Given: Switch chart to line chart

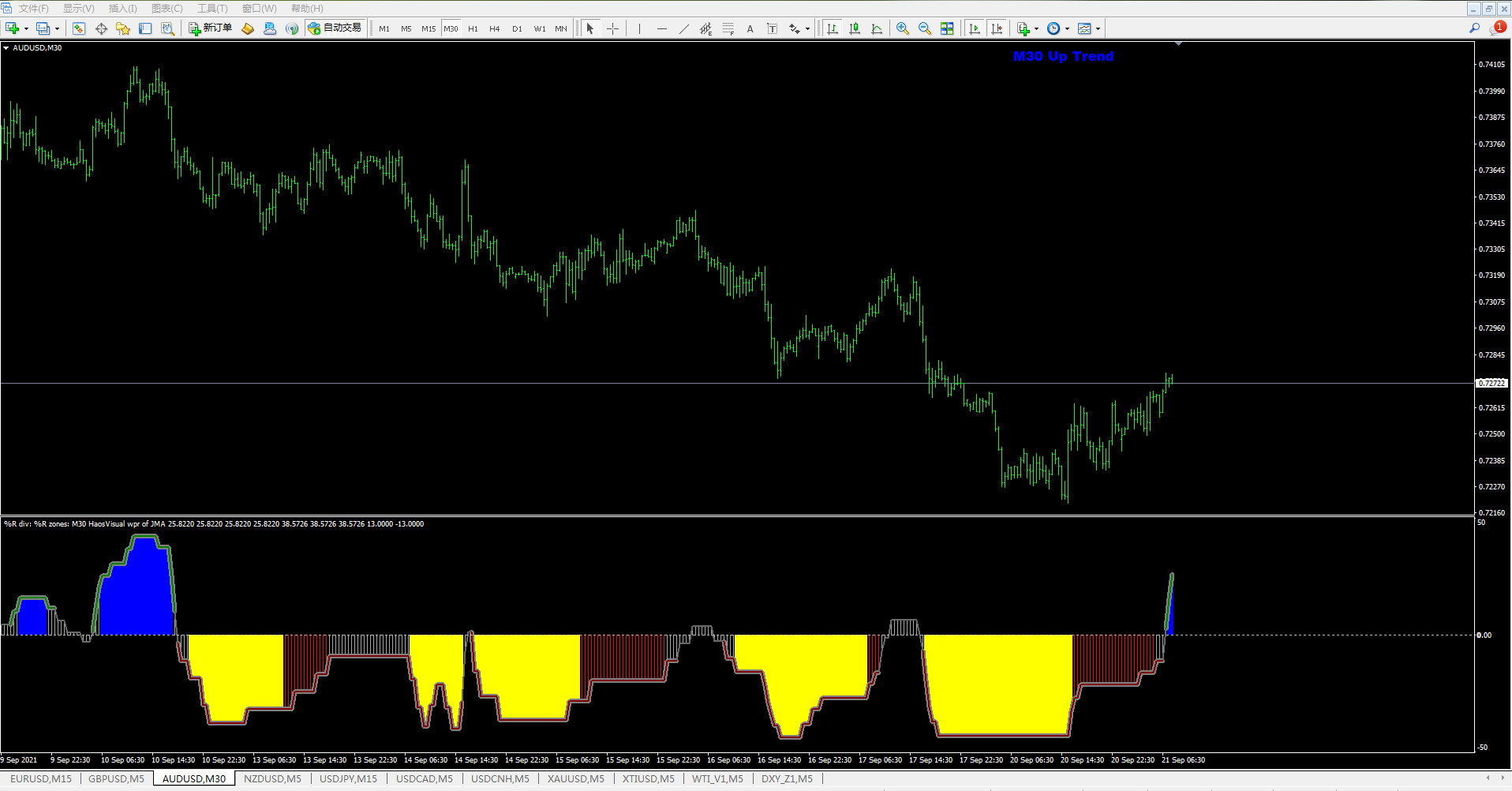Looking at the screenshot, I should point(877,28).
